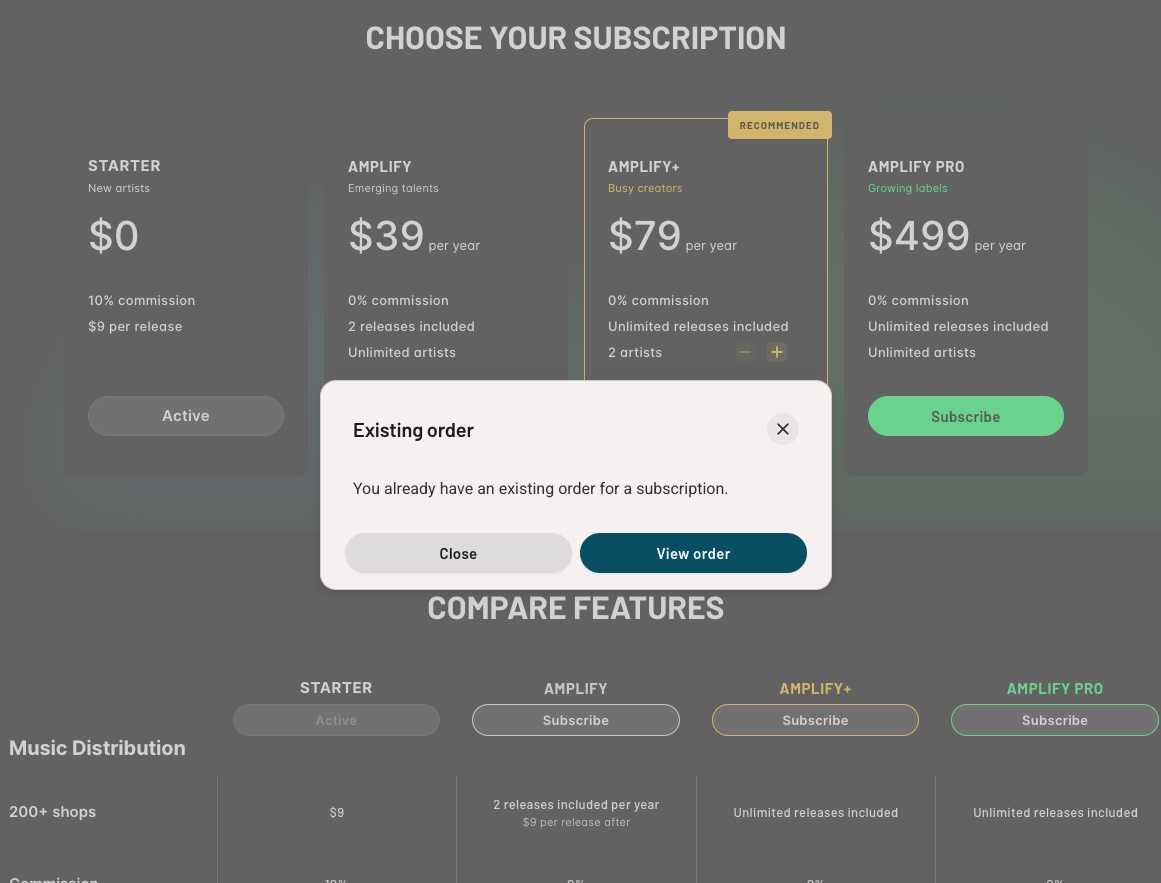Click the View order button

coord(693,553)
